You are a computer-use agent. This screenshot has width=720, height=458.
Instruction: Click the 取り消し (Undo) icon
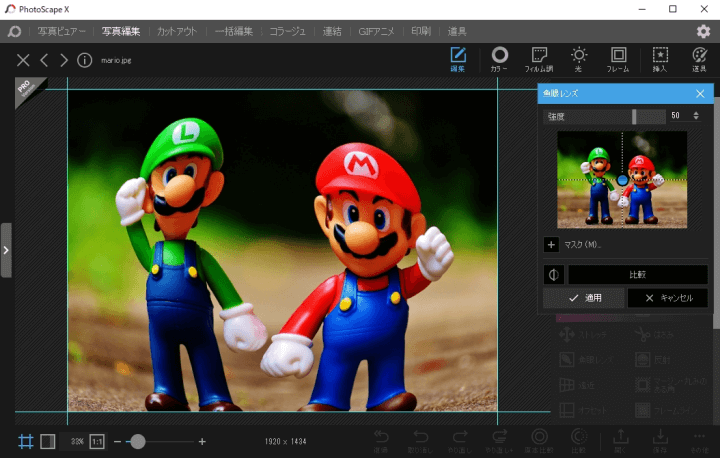click(x=420, y=441)
